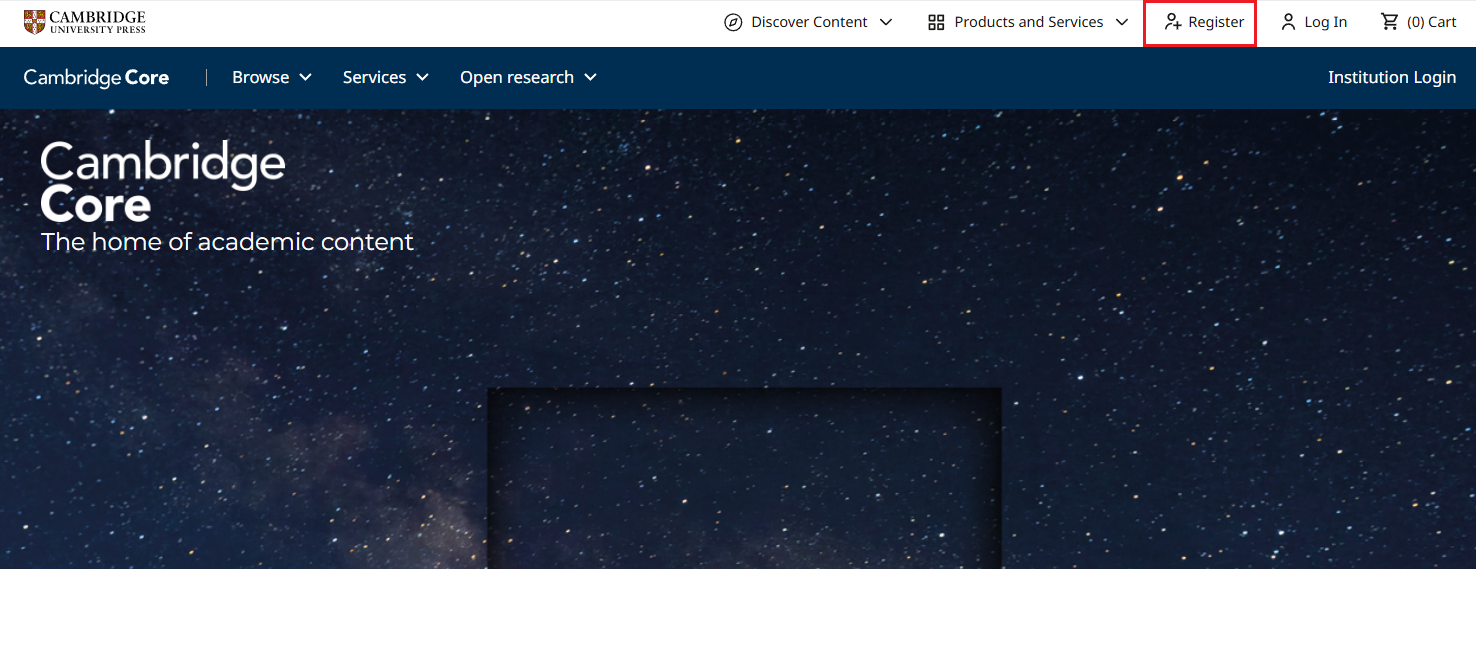This screenshot has width=1476, height=648.
Task: Click the person icon beside Log In
Action: pos(1288,22)
